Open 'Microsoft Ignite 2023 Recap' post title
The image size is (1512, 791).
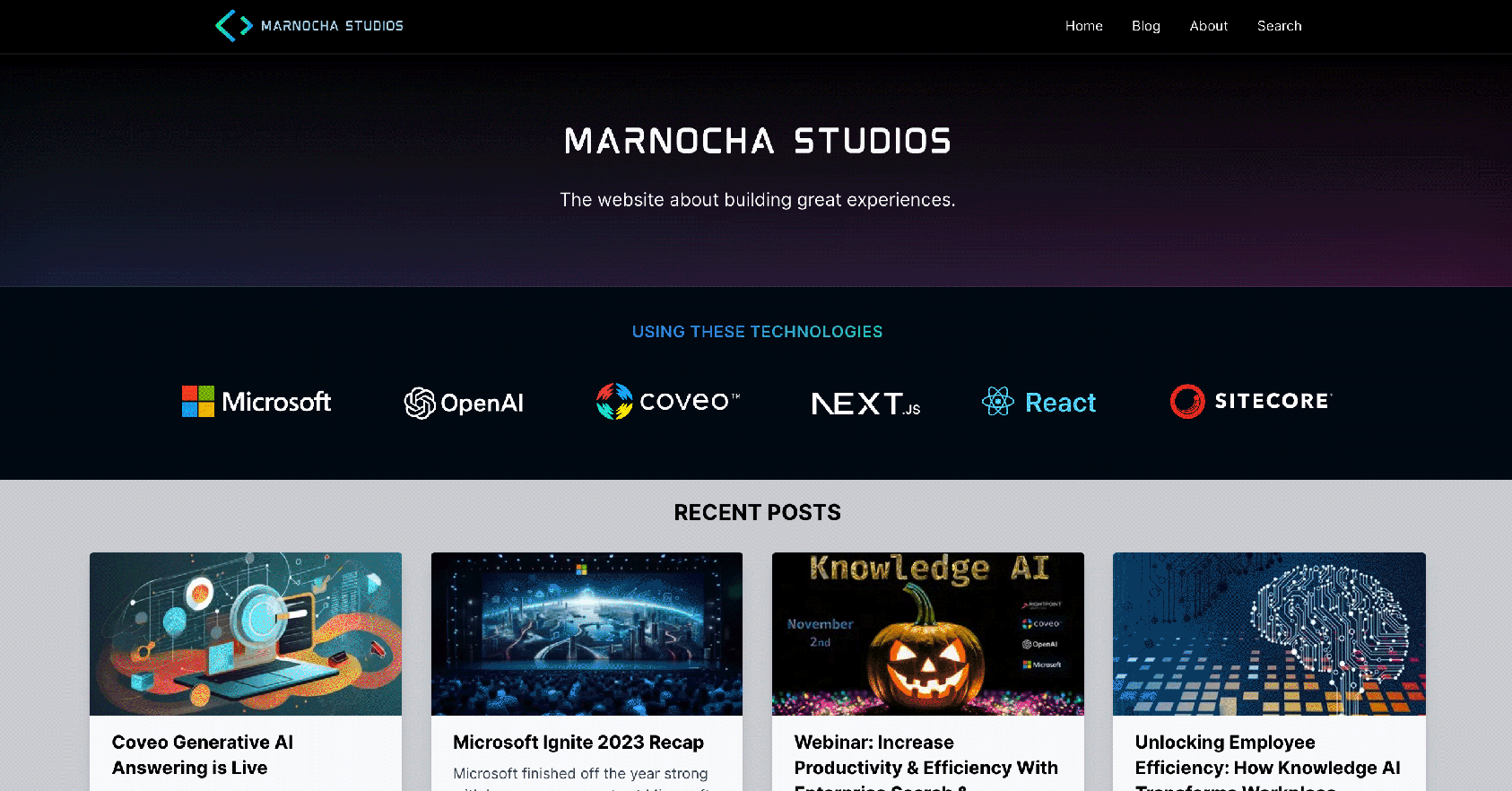pyautogui.click(x=578, y=743)
